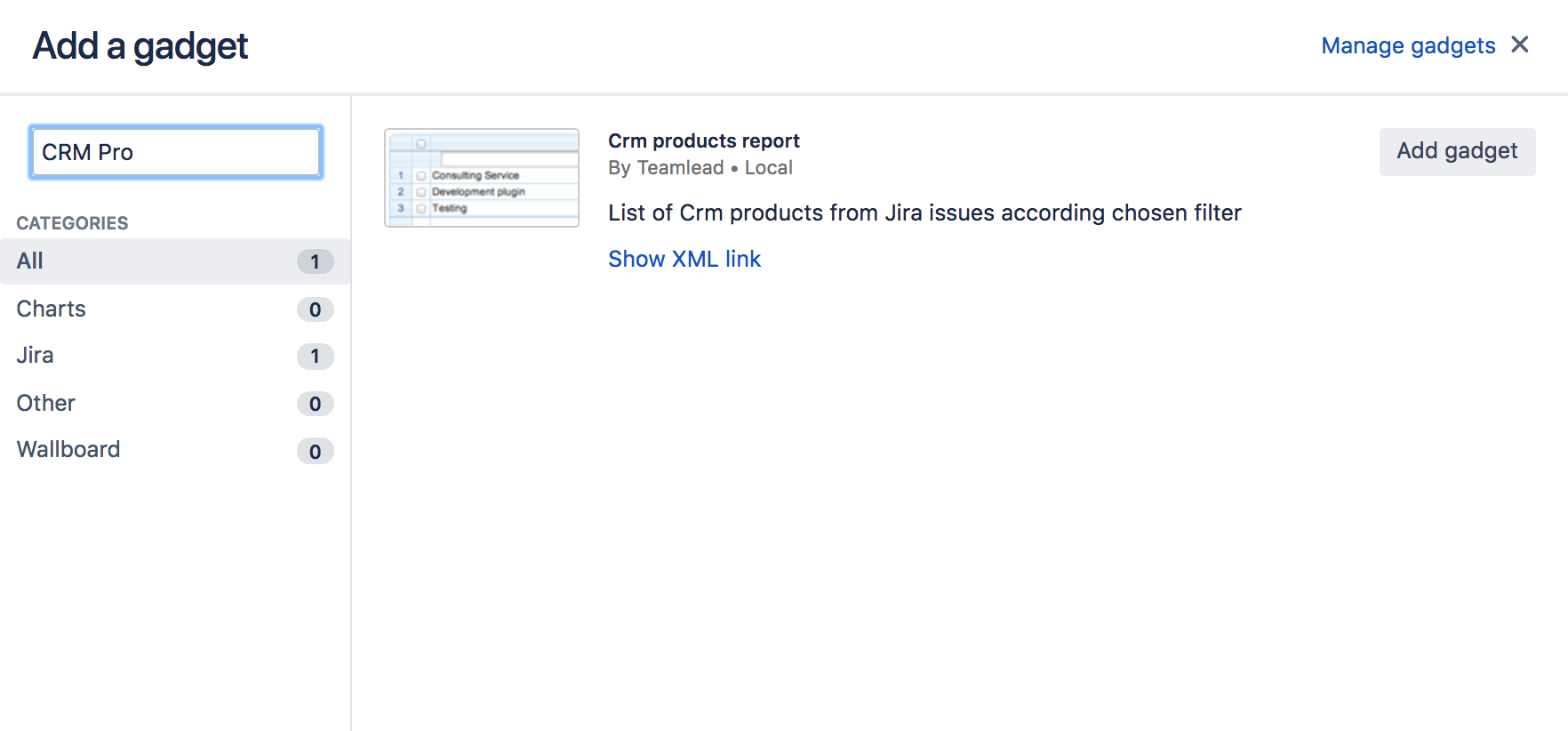Click the count badge beside Jira
Image resolution: width=1568 pixels, height=731 pixels.
pos(315,357)
